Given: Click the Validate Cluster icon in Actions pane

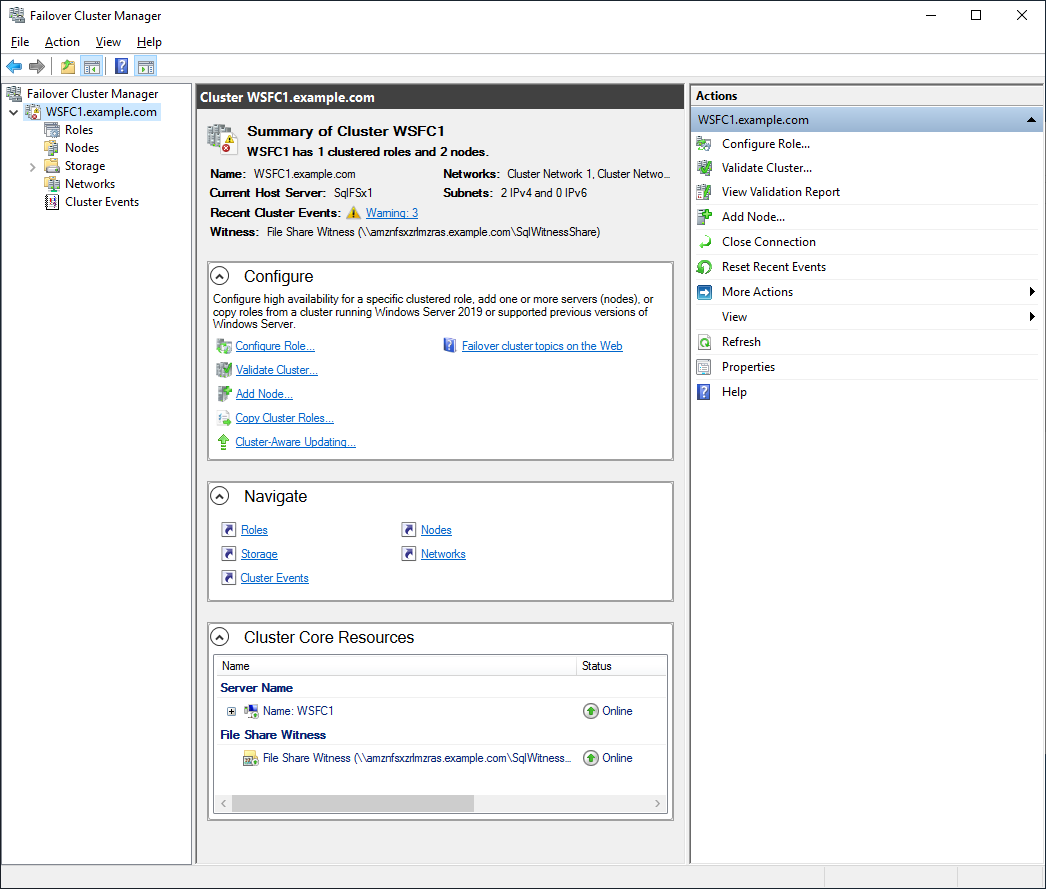Looking at the screenshot, I should click(704, 168).
